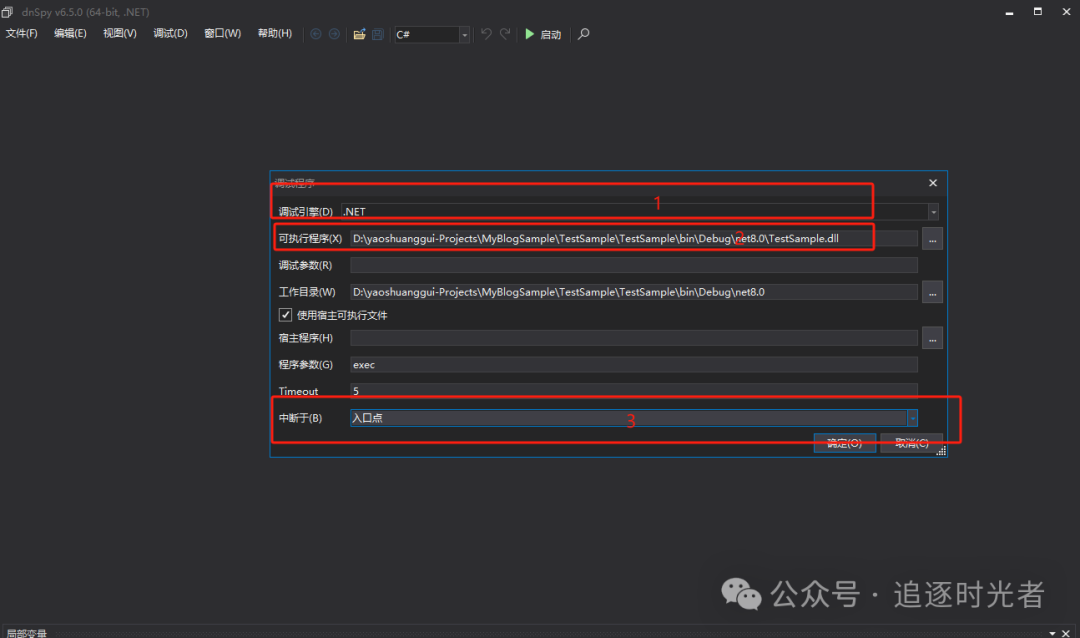Click the 确定(O) confirm button
1080x638 pixels.
pyautogui.click(x=845, y=443)
